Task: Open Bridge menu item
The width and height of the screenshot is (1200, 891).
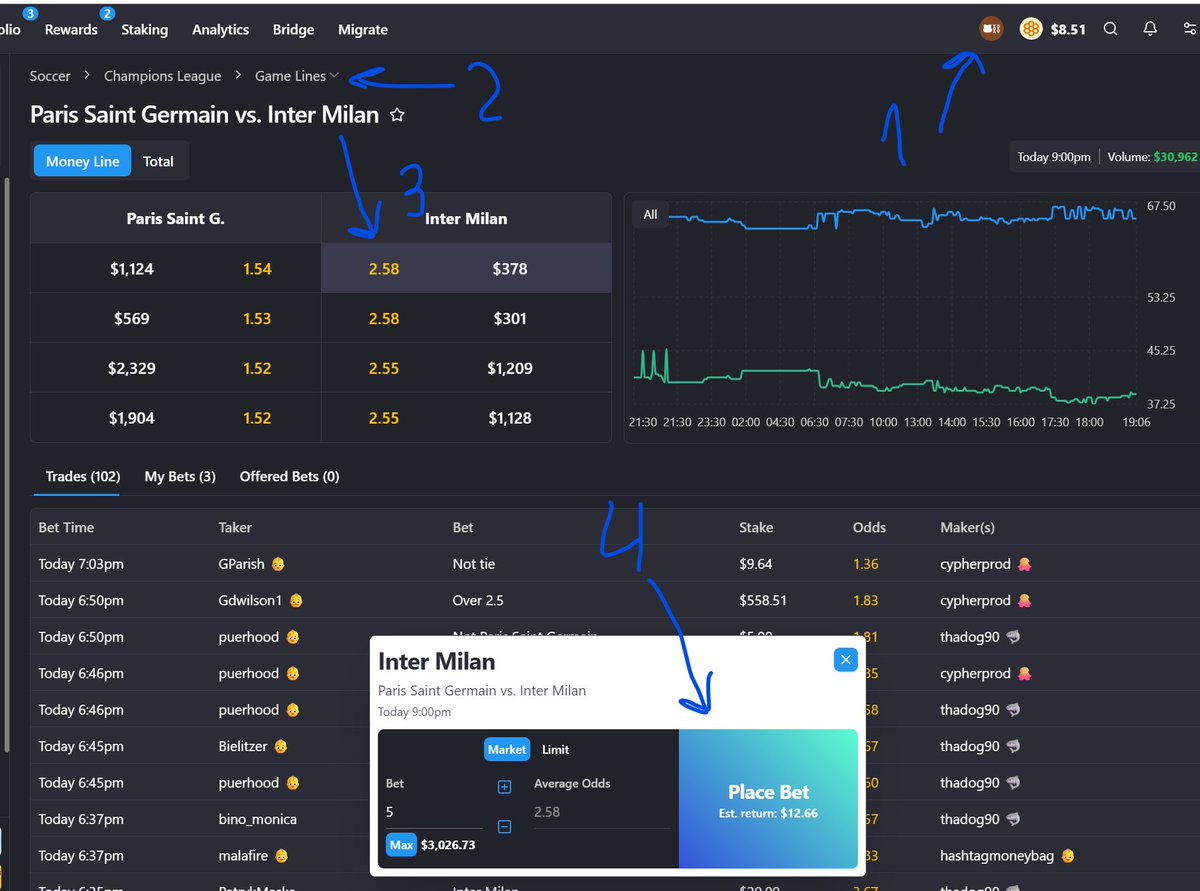Action: (293, 29)
